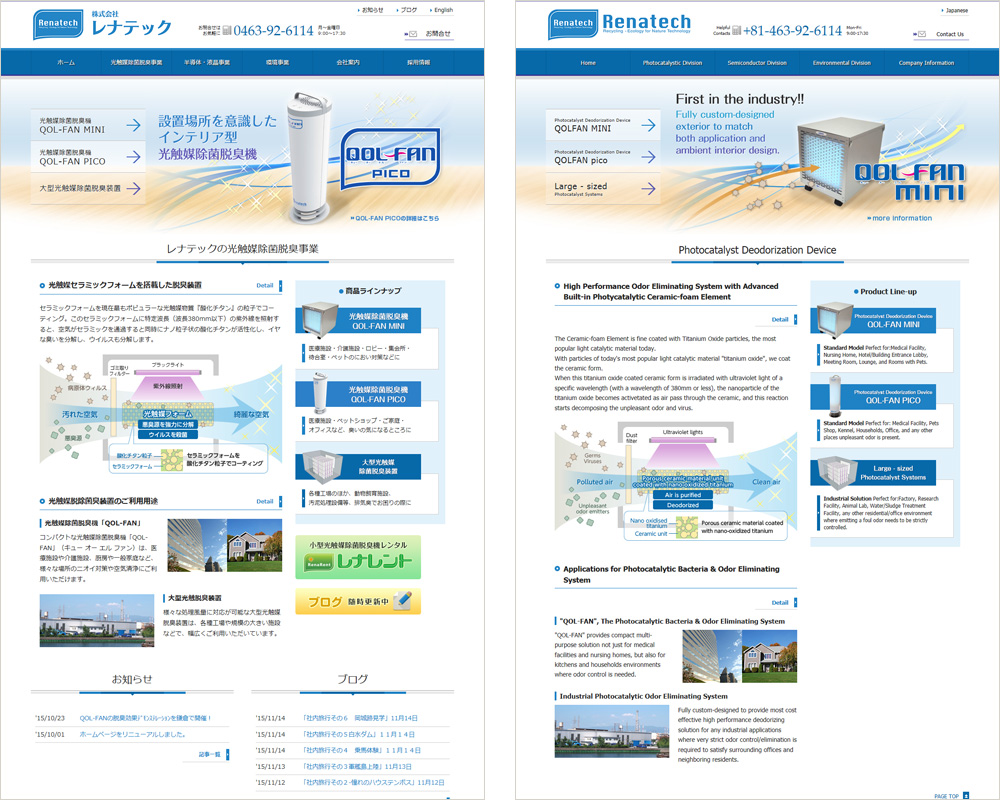Open the '15/10/23 QOL-FAN news item
Image resolution: width=1000 pixels, height=800 pixels.
(145, 718)
